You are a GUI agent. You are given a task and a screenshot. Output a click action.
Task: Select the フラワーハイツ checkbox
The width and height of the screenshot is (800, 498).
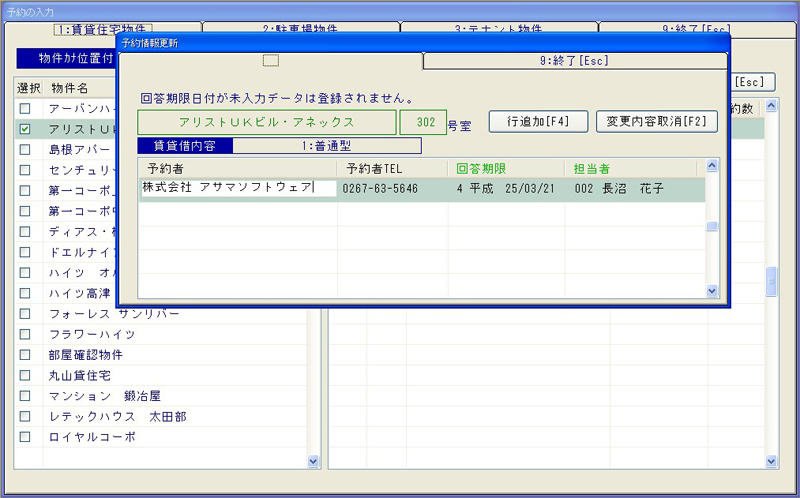[x=25, y=334]
